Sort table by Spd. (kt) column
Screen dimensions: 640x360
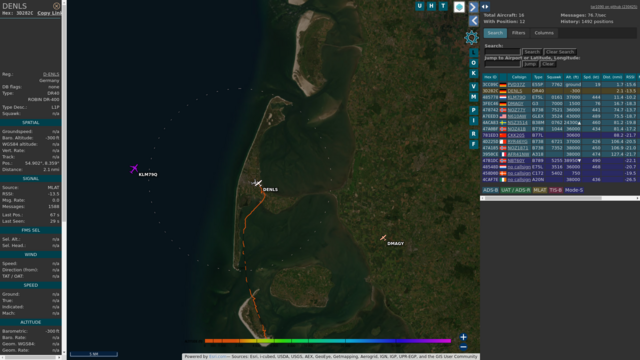591,77
